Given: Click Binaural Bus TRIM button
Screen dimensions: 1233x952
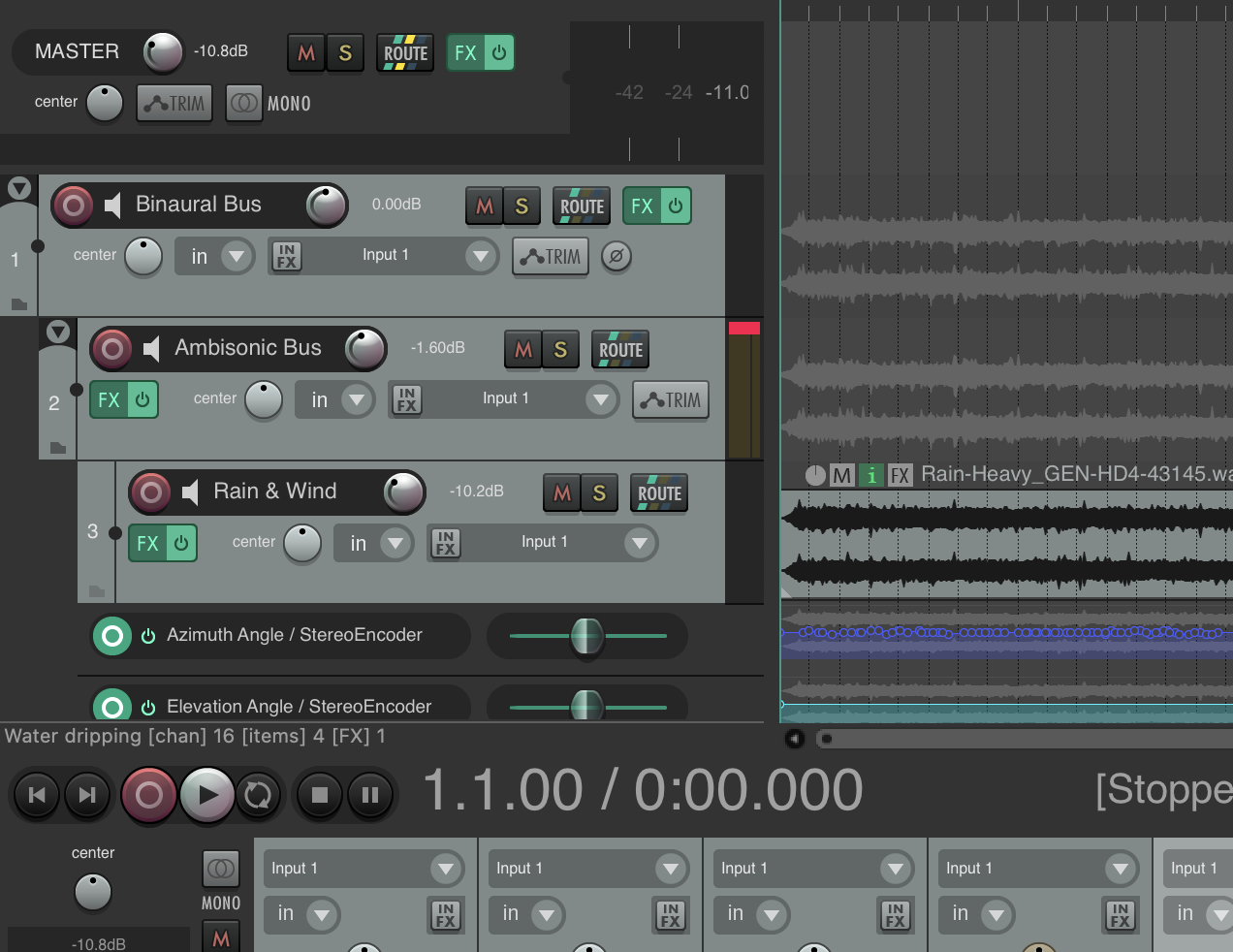Looking at the screenshot, I should pyautogui.click(x=551, y=256).
